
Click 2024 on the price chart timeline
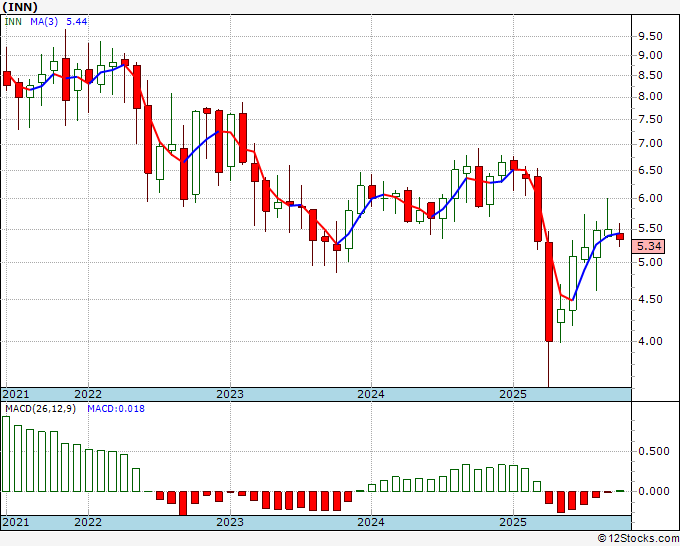(x=371, y=394)
